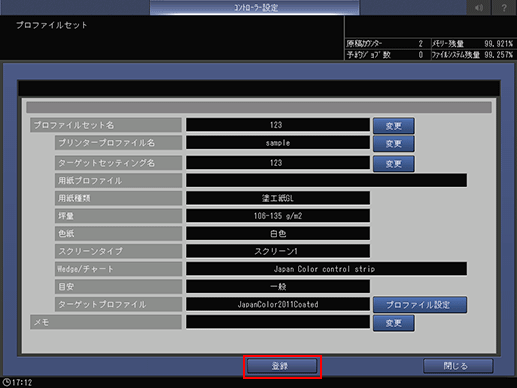
Task: Click the profile set name field showing 123
Action: [x=278, y=125]
